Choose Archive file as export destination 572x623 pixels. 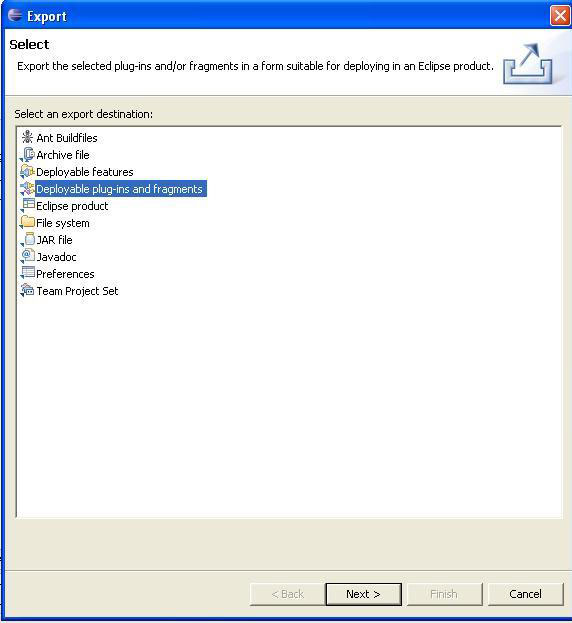click(x=63, y=155)
